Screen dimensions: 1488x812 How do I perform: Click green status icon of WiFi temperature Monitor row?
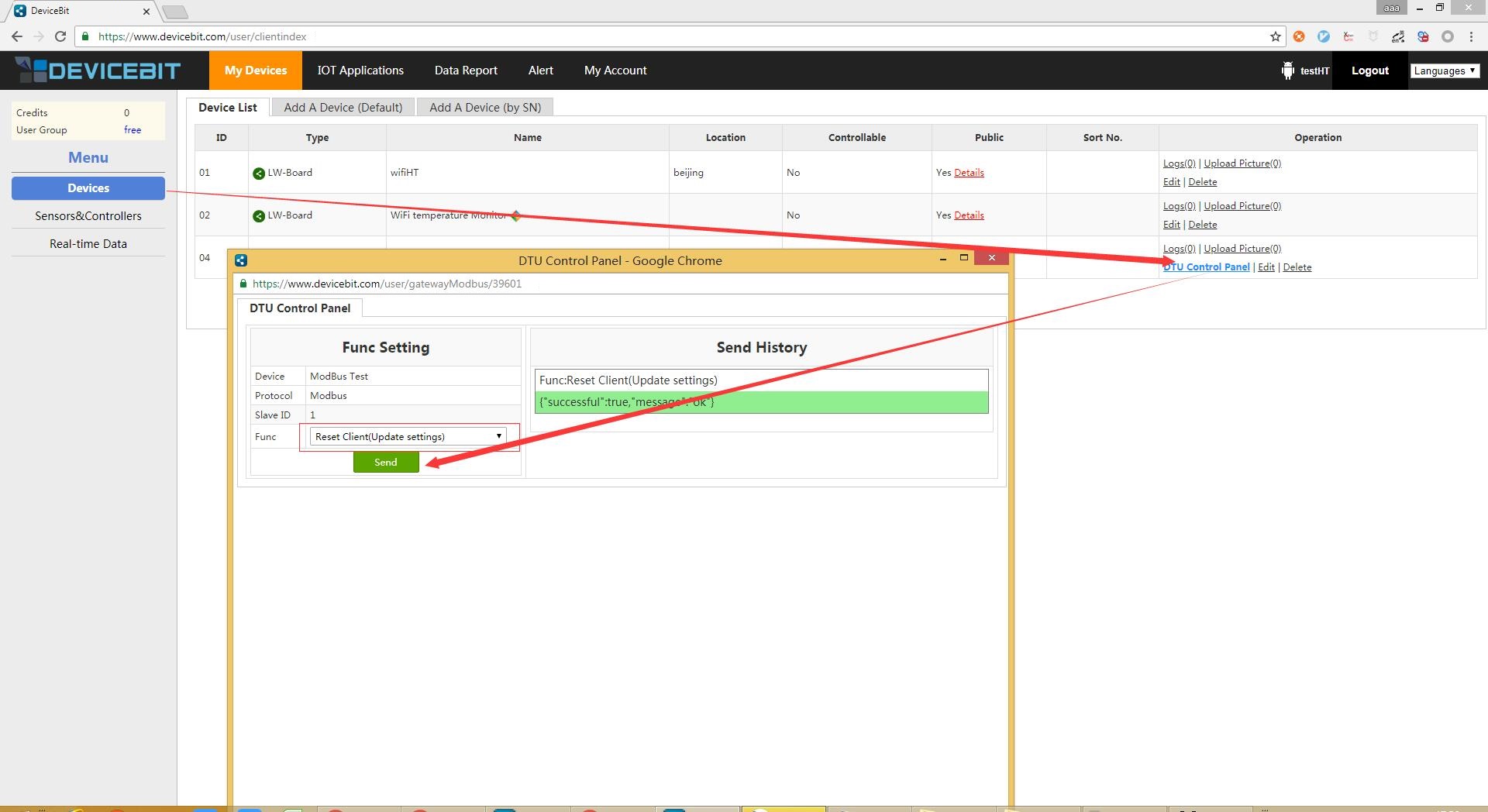259,215
